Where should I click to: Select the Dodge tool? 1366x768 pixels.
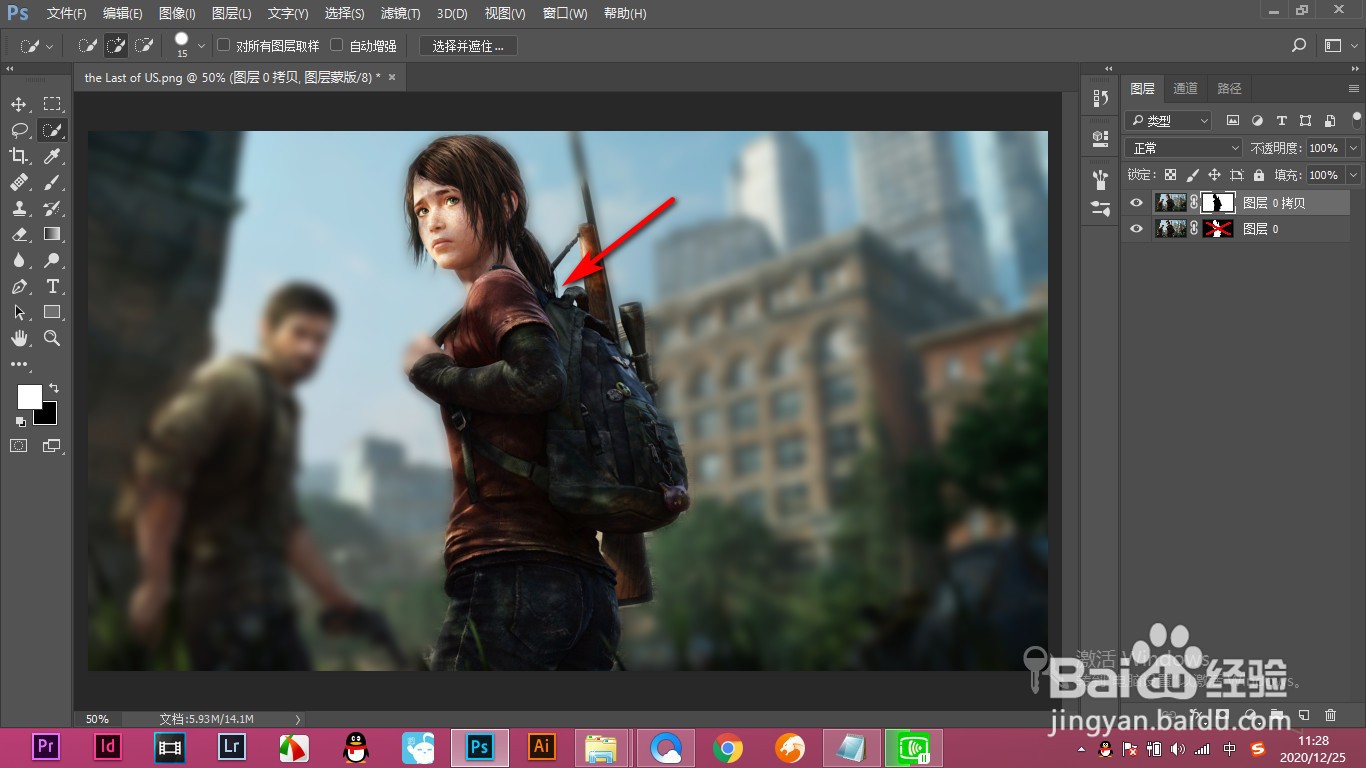pyautogui.click(x=52, y=260)
